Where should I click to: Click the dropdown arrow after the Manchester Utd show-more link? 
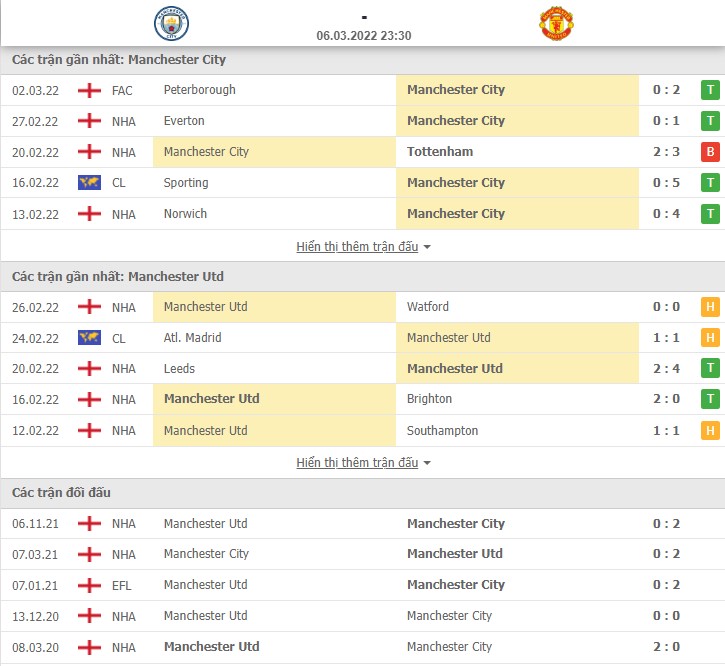pos(427,463)
